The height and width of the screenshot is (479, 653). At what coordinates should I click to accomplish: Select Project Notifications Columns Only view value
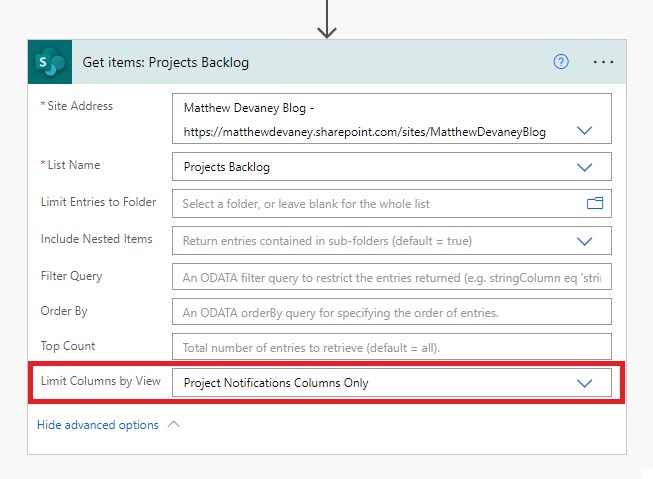[276, 383]
